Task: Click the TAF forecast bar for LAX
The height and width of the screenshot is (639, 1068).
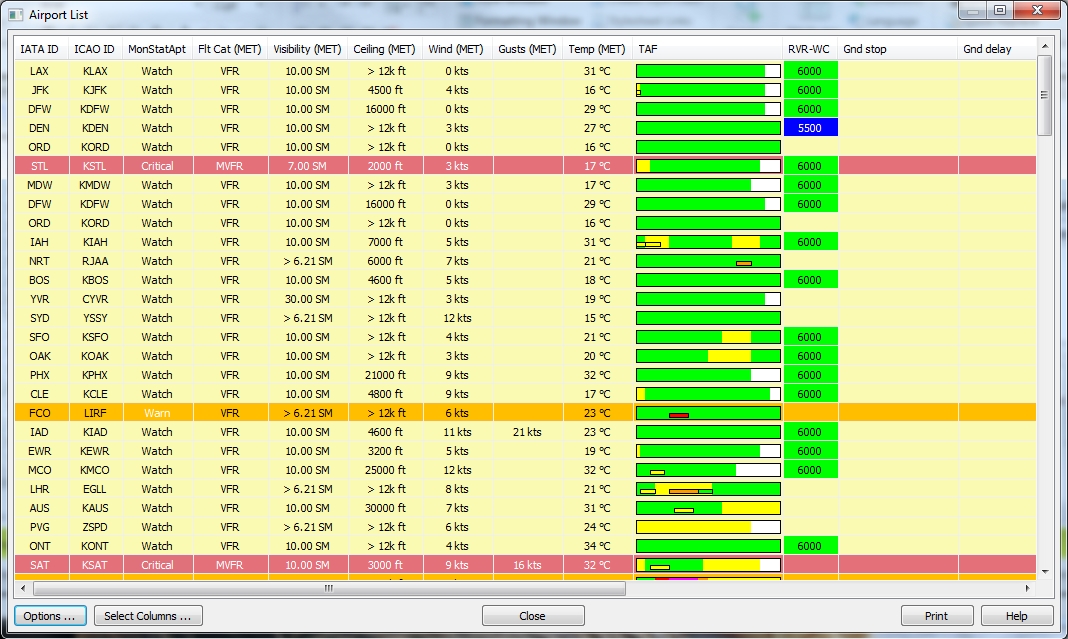Action: point(708,71)
